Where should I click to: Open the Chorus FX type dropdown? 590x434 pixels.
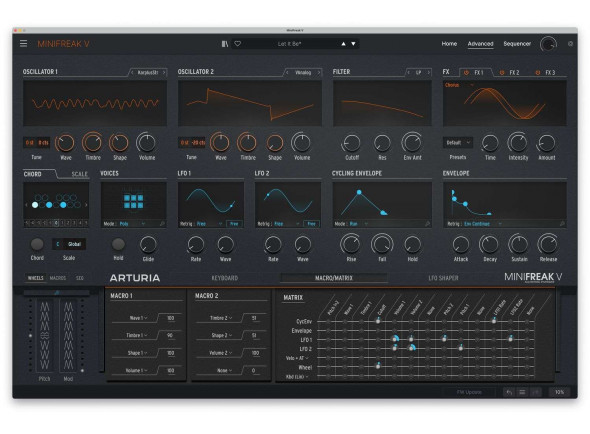[x=459, y=85]
